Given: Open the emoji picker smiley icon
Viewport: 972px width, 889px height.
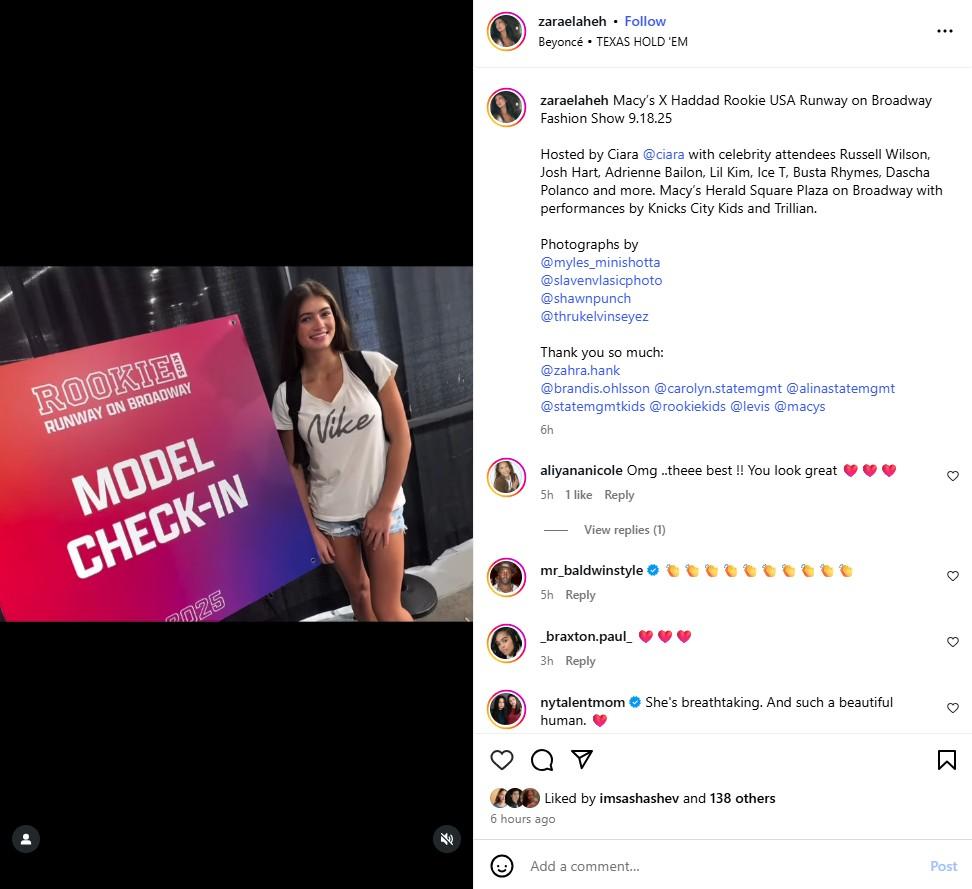Looking at the screenshot, I should click(x=501, y=866).
